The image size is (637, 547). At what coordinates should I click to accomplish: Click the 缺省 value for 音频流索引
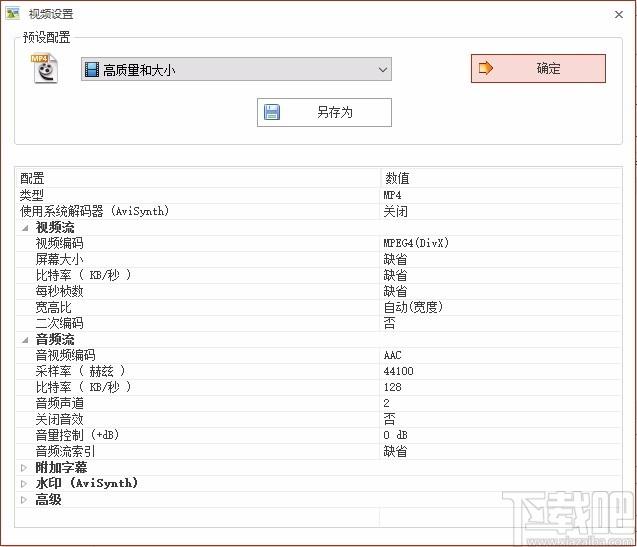pyautogui.click(x=395, y=451)
